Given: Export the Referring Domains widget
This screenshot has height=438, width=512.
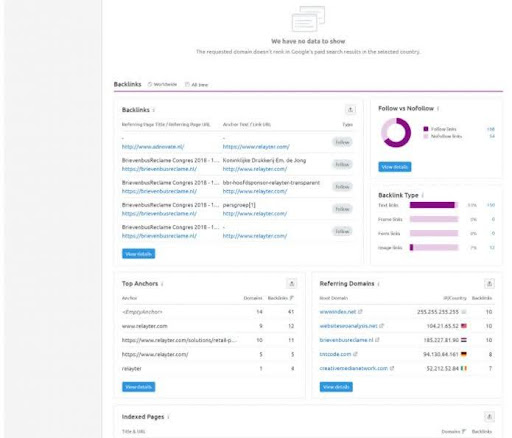Looking at the screenshot, I should tap(489, 284).
